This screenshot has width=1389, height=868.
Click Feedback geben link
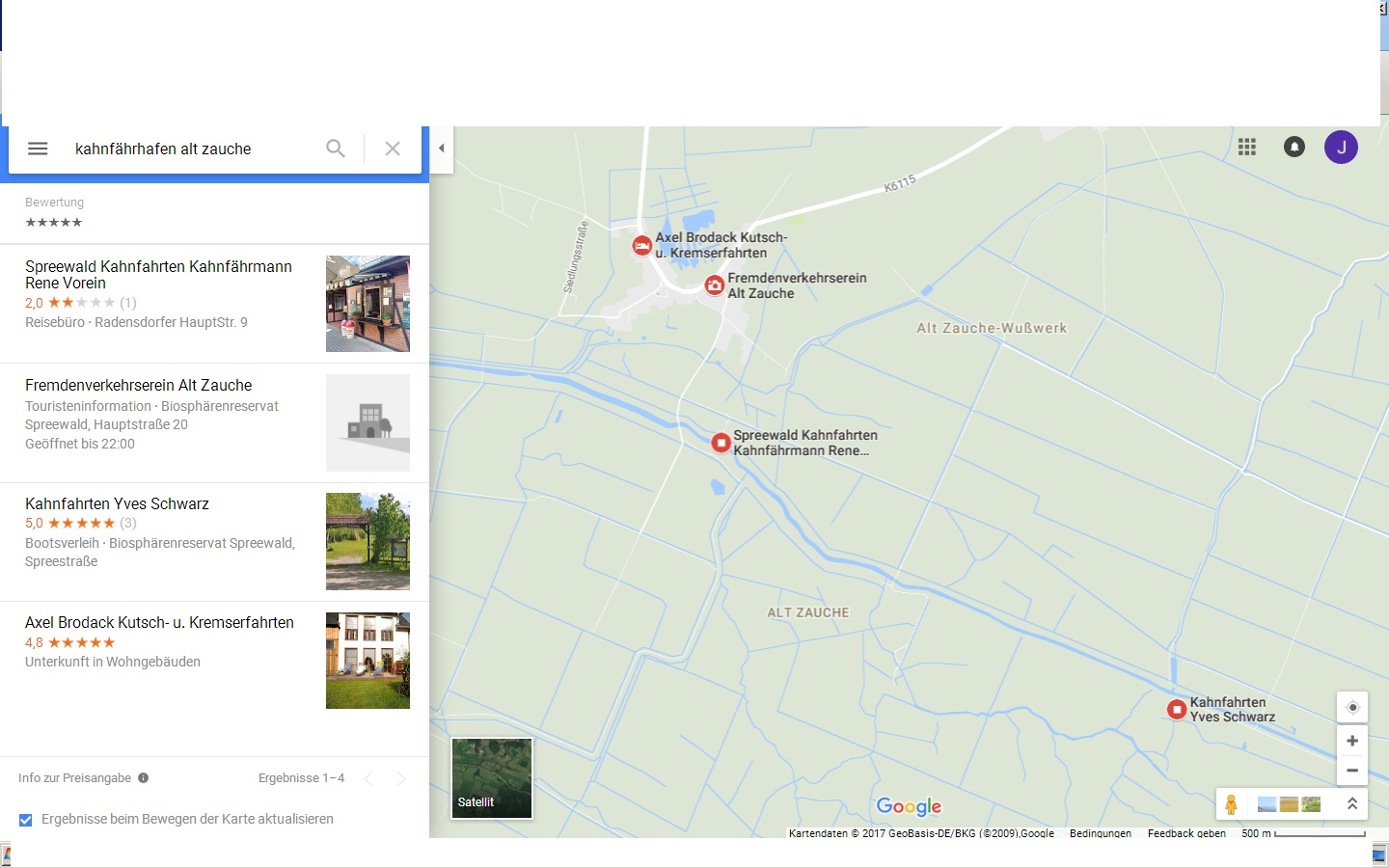1186,833
